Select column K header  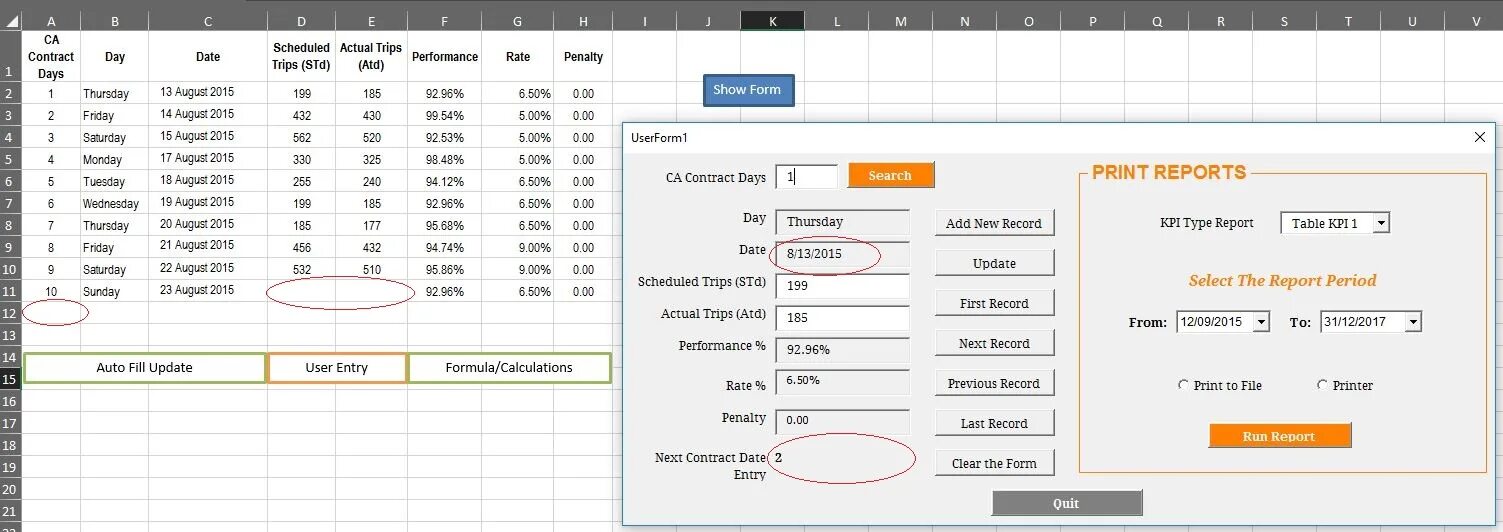[x=772, y=20]
